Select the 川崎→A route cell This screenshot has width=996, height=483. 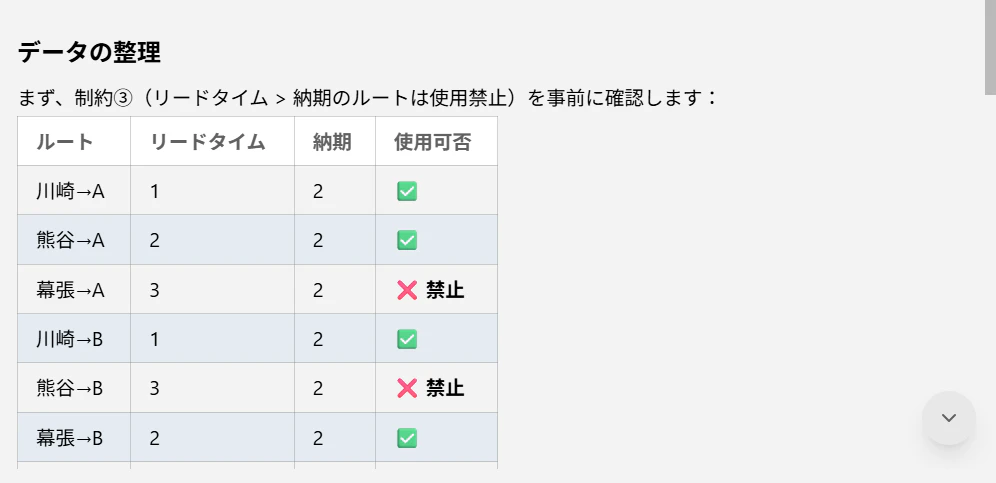[74, 191]
